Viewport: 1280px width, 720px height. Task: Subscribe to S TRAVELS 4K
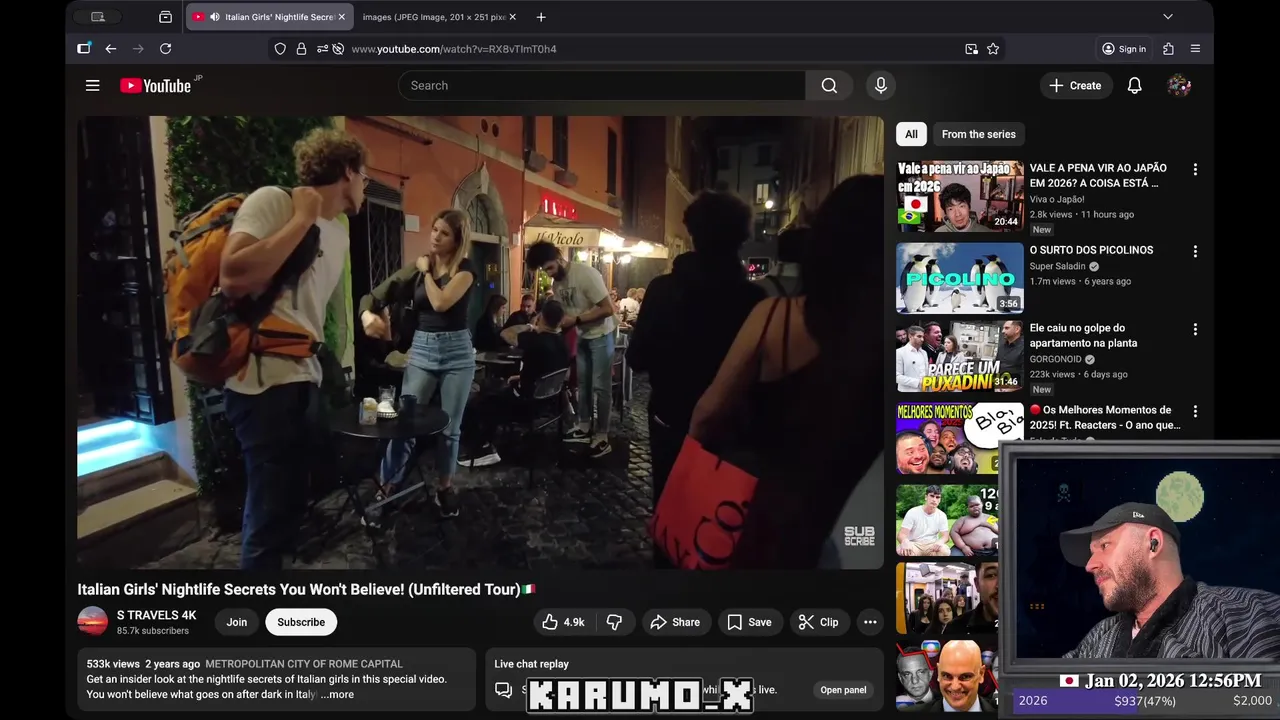click(301, 622)
